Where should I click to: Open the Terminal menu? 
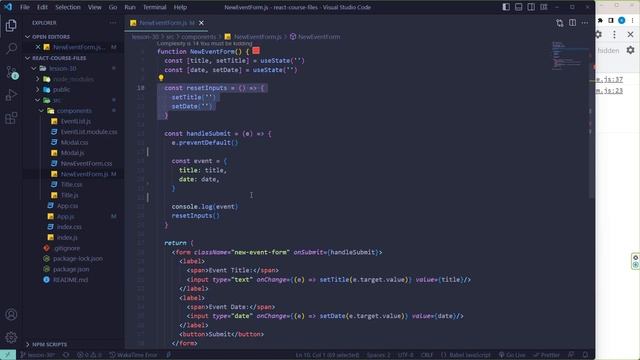click(x=155, y=7)
